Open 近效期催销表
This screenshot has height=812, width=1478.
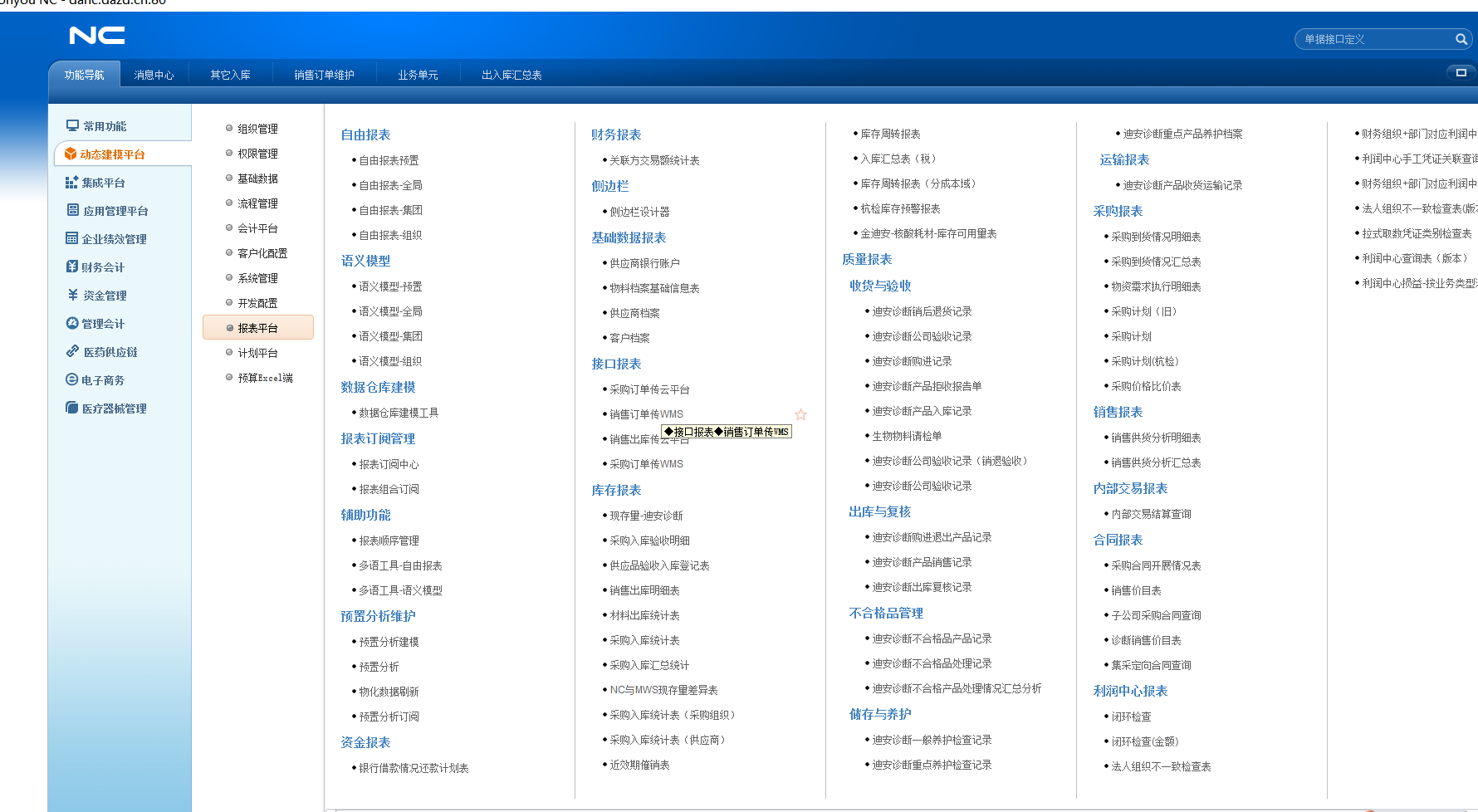(639, 765)
